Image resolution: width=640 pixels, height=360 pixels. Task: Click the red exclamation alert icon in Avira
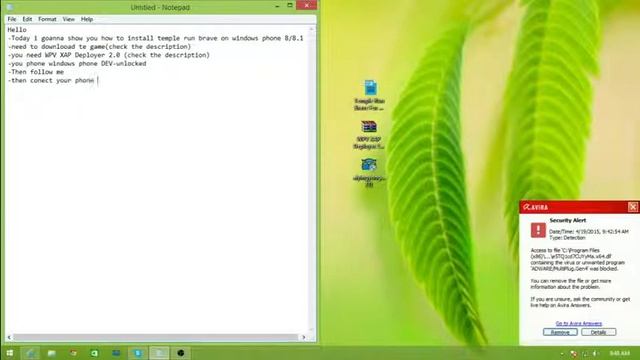538,230
